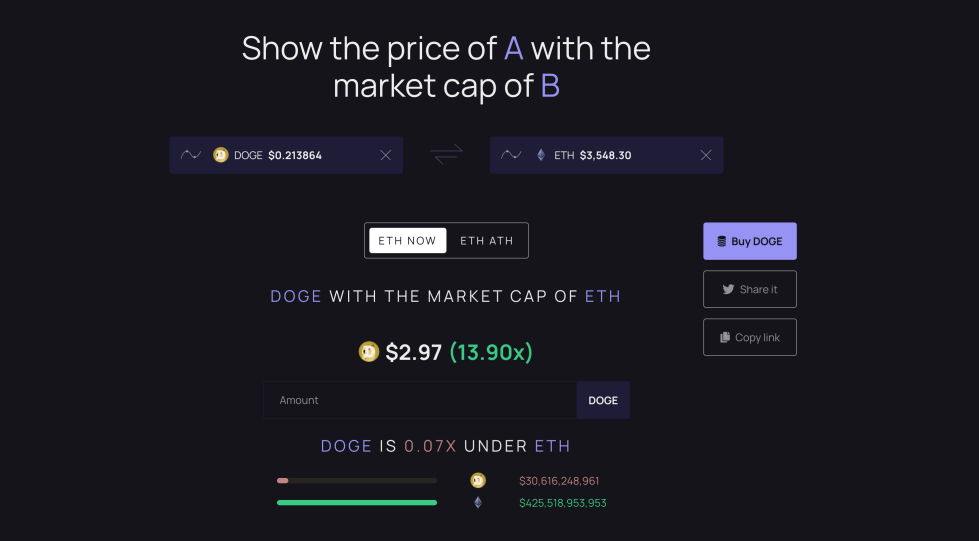
Task: Click the green ETH market cap bar
Action: tap(357, 502)
